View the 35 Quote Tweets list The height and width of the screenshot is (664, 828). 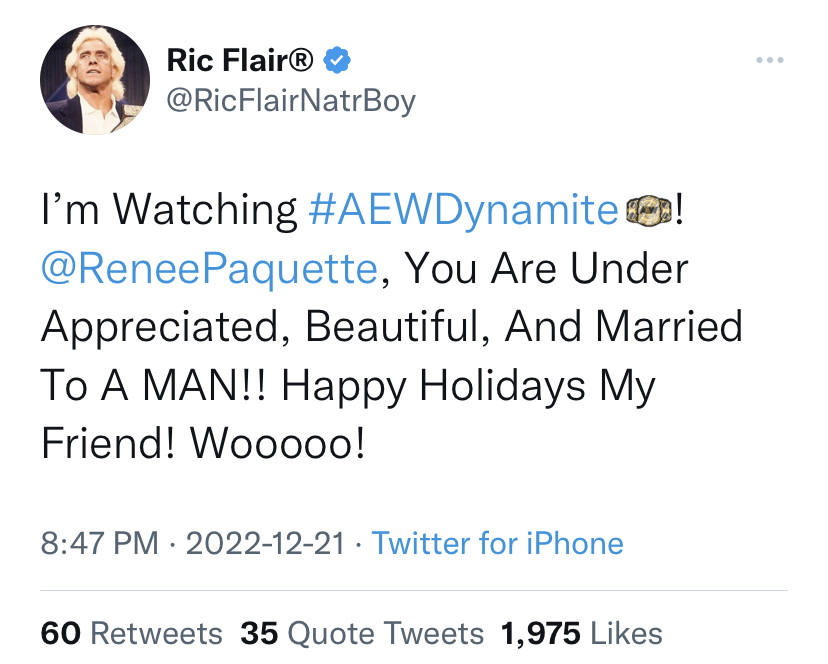pos(362,632)
